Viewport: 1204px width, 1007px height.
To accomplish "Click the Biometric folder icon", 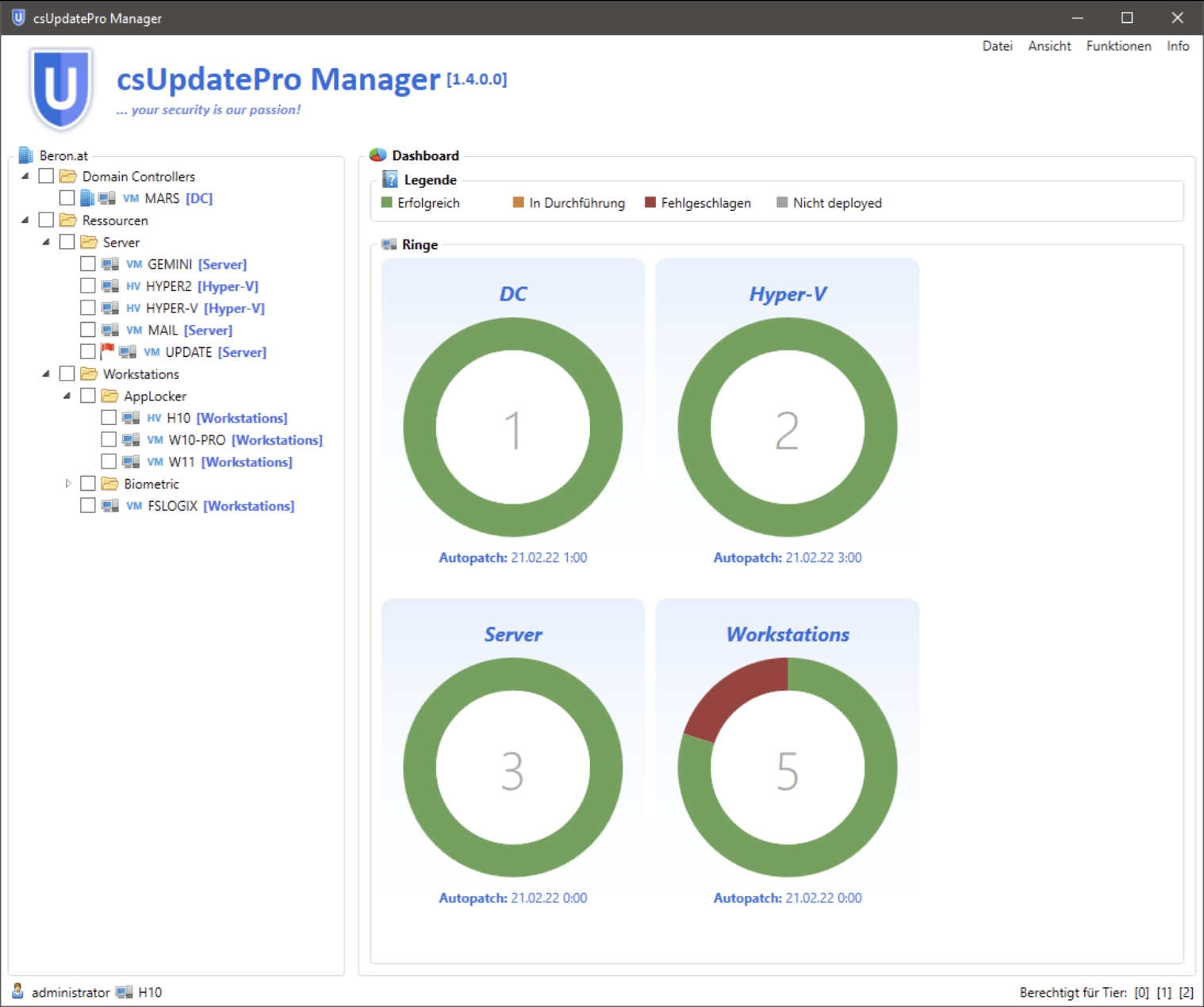I will [109, 484].
